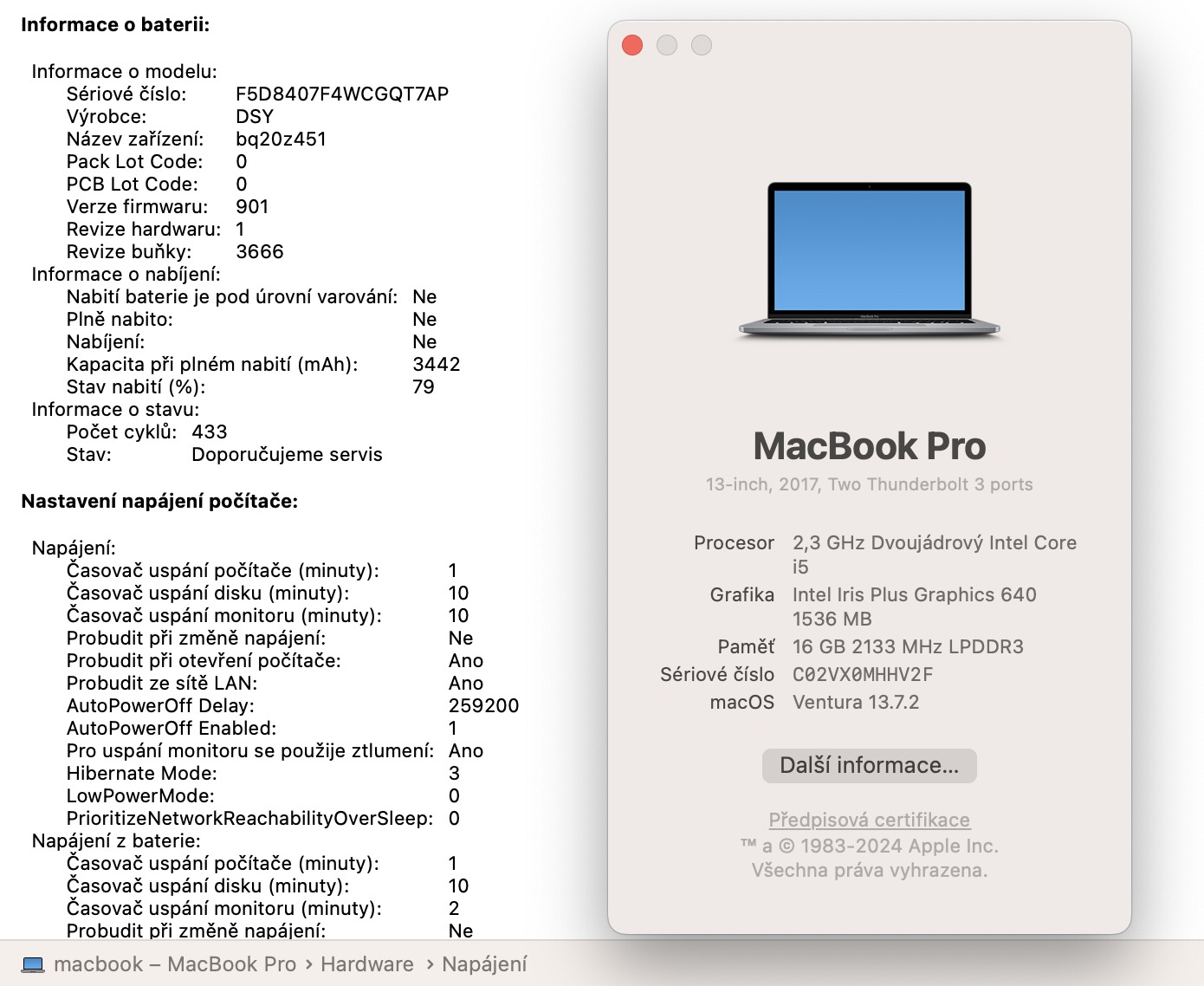Click the 'Doporučujeme servis' status text
Screen dimensions: 1204x986
tap(287, 455)
